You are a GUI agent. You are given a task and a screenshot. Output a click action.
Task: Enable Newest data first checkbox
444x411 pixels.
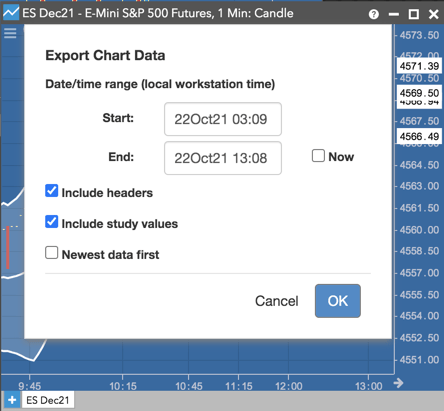coord(52,253)
